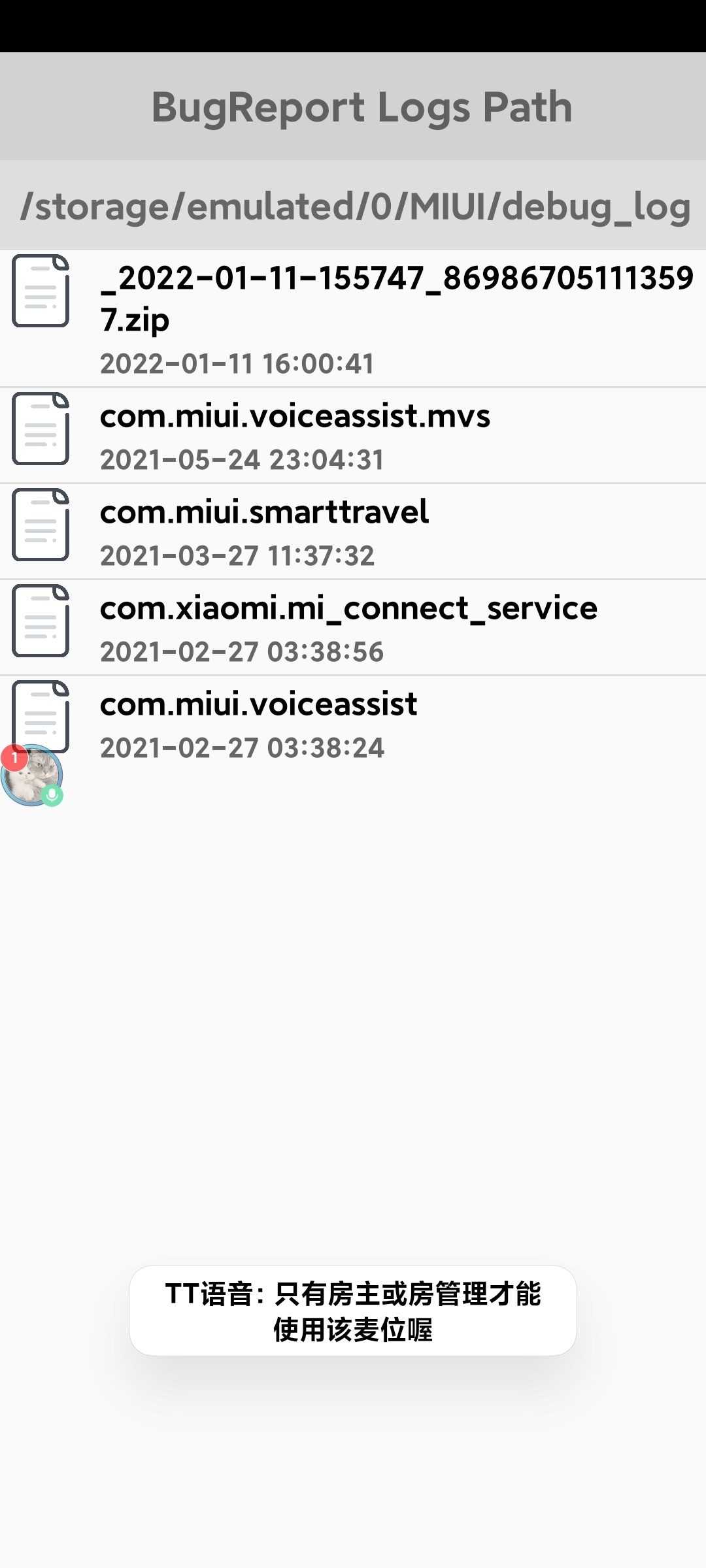Open the com.miui.voiceassist entry dated 2021-02-27

coord(353,724)
